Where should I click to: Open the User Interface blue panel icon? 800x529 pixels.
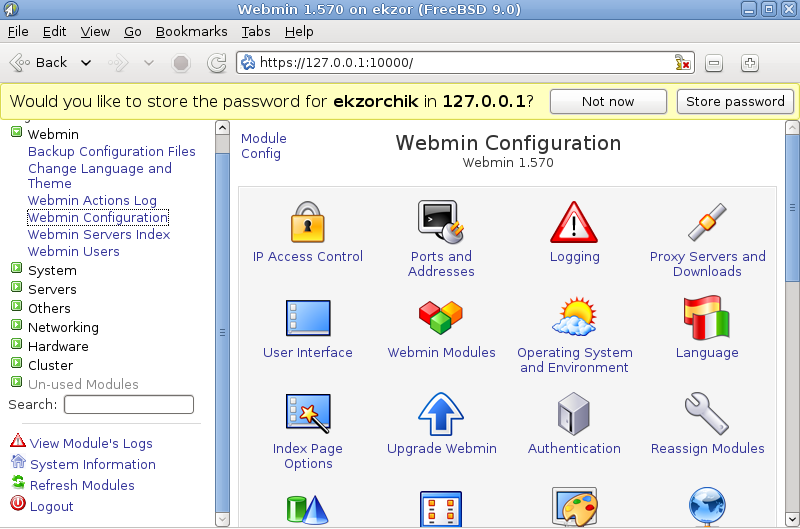click(x=308, y=318)
